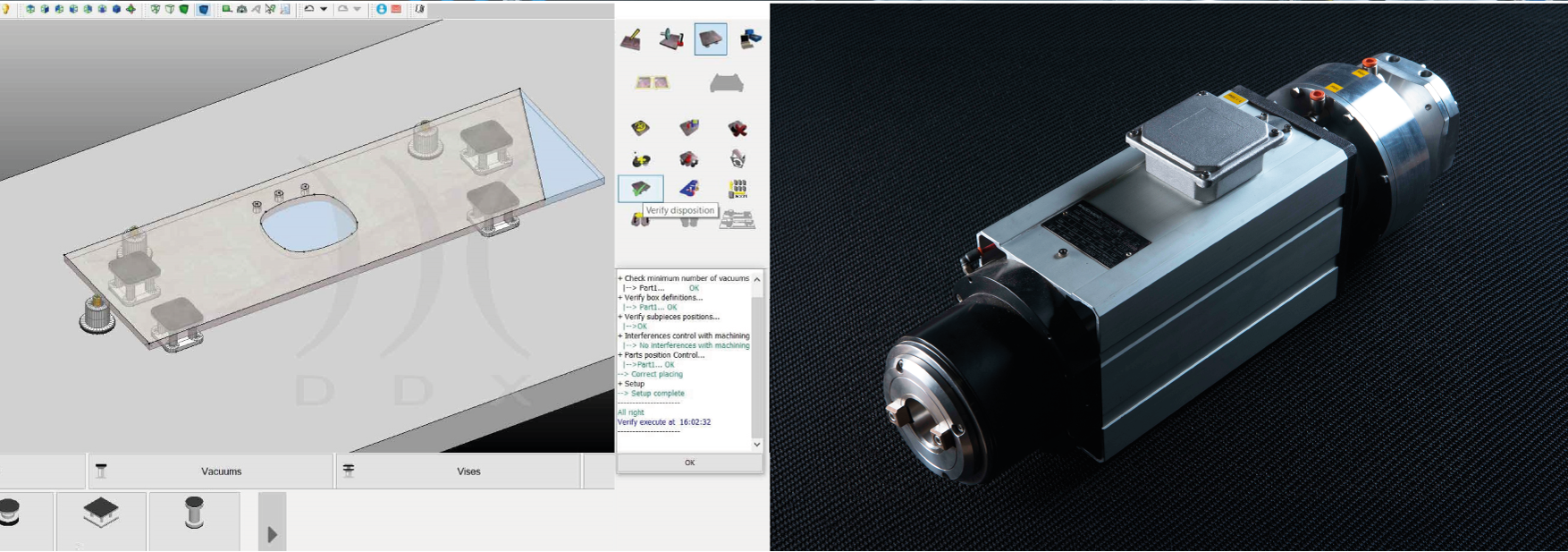Open the computer-to-machine transfer icon
The height and width of the screenshot is (552, 1568).
(750, 39)
